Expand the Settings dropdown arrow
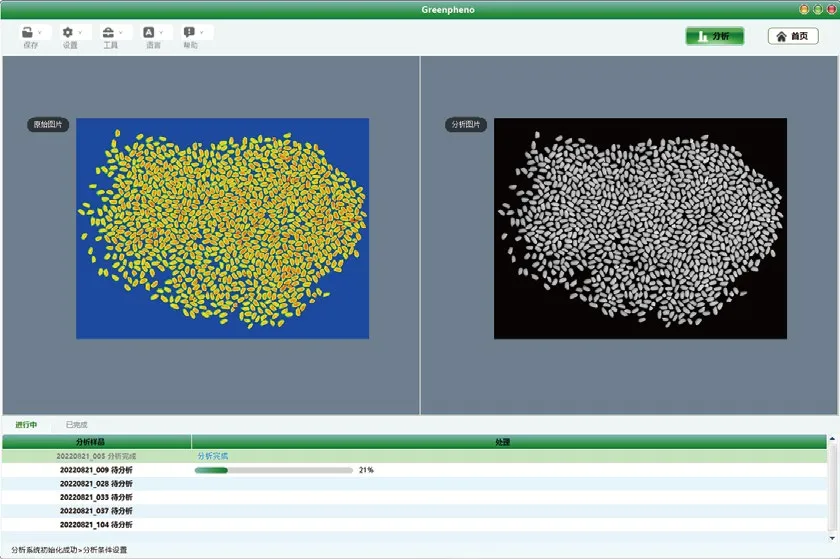Image resolution: width=840 pixels, height=559 pixels. point(80,33)
